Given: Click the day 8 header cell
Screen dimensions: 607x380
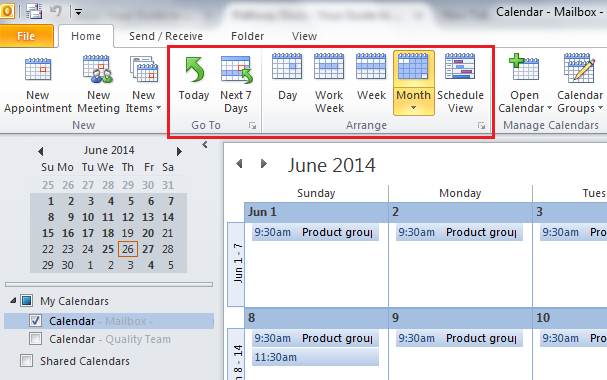Looking at the screenshot, I should click(x=316, y=318).
